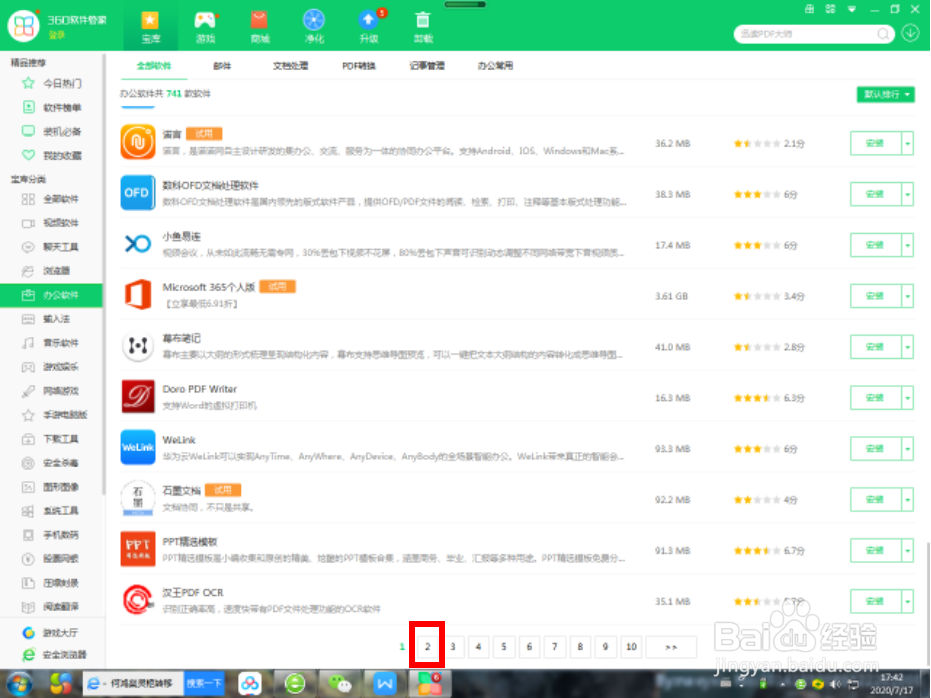The width and height of the screenshot is (931, 698).
Task: Open the 宝库 section in the top bar
Action: [150, 27]
